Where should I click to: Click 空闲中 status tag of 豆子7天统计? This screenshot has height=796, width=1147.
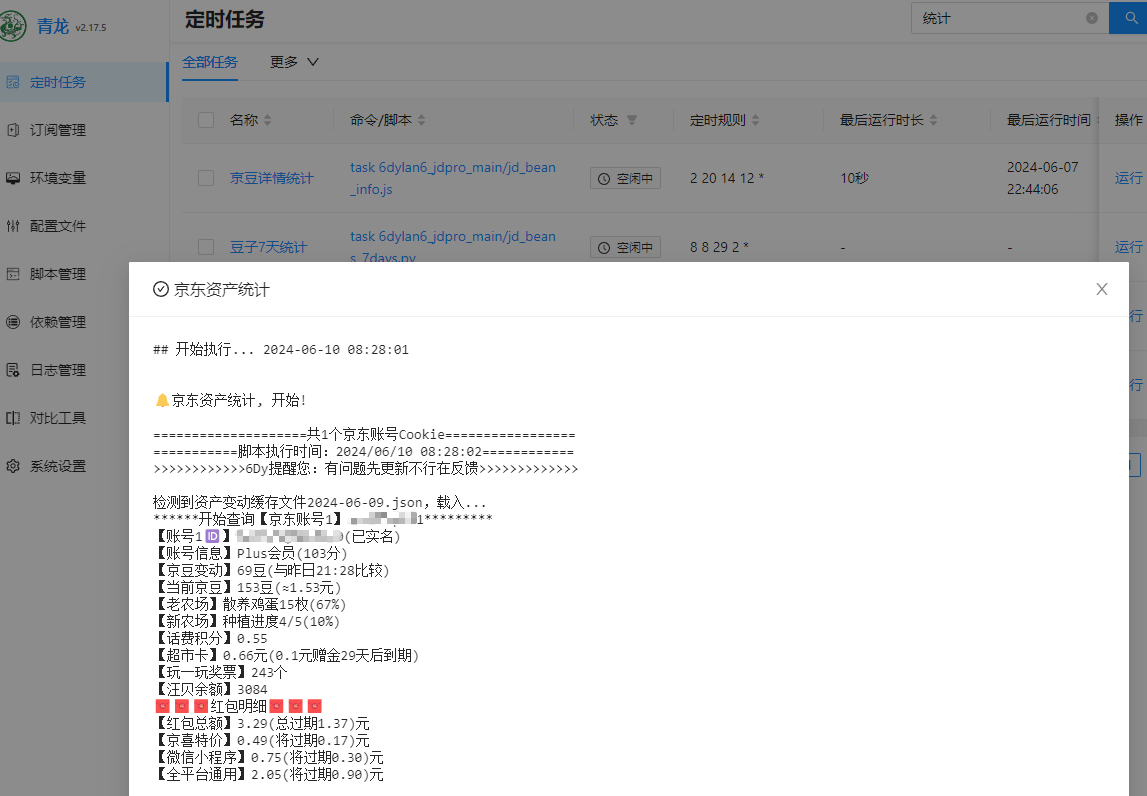click(625, 247)
